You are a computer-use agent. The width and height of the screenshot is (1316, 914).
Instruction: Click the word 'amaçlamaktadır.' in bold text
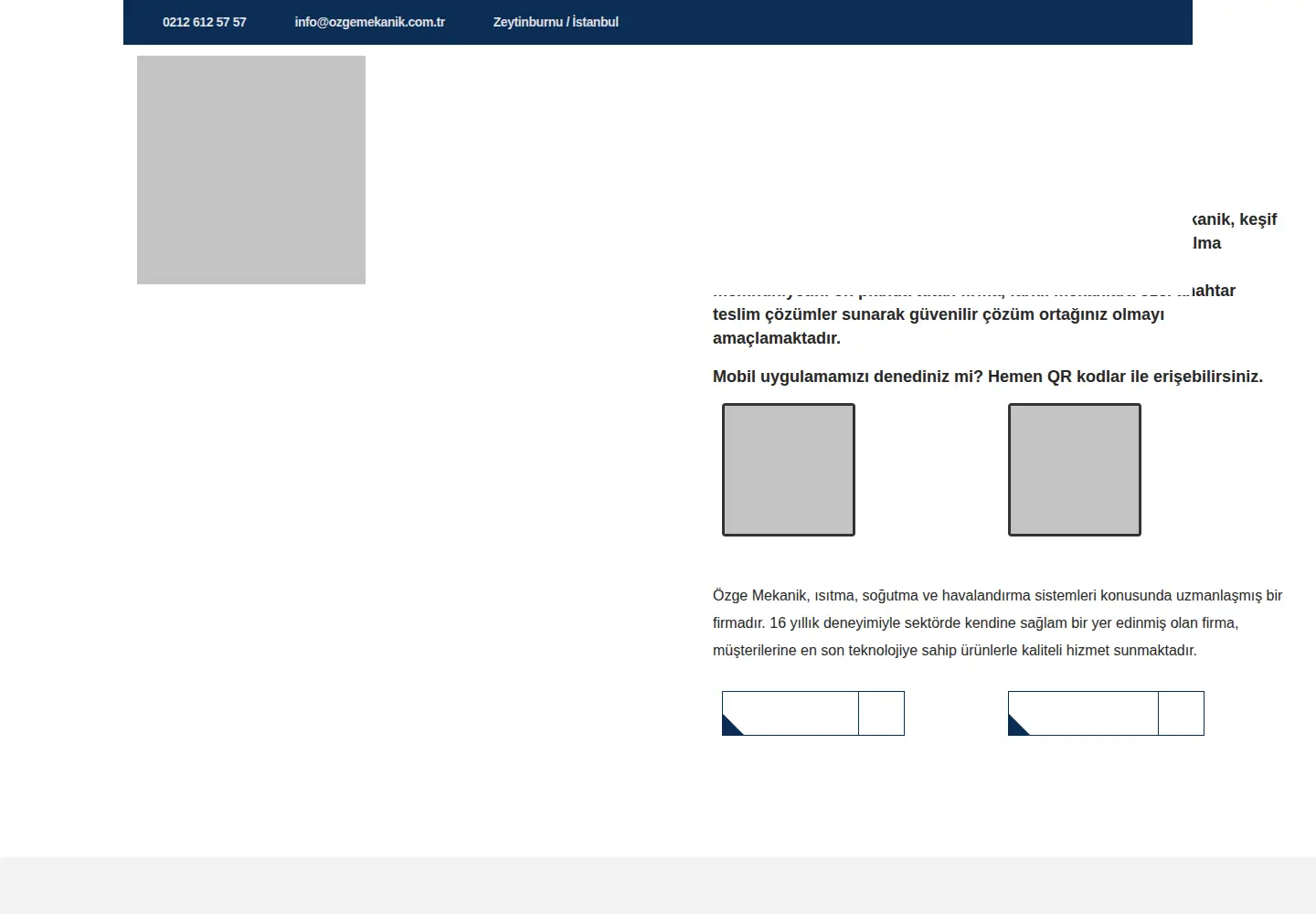click(777, 338)
